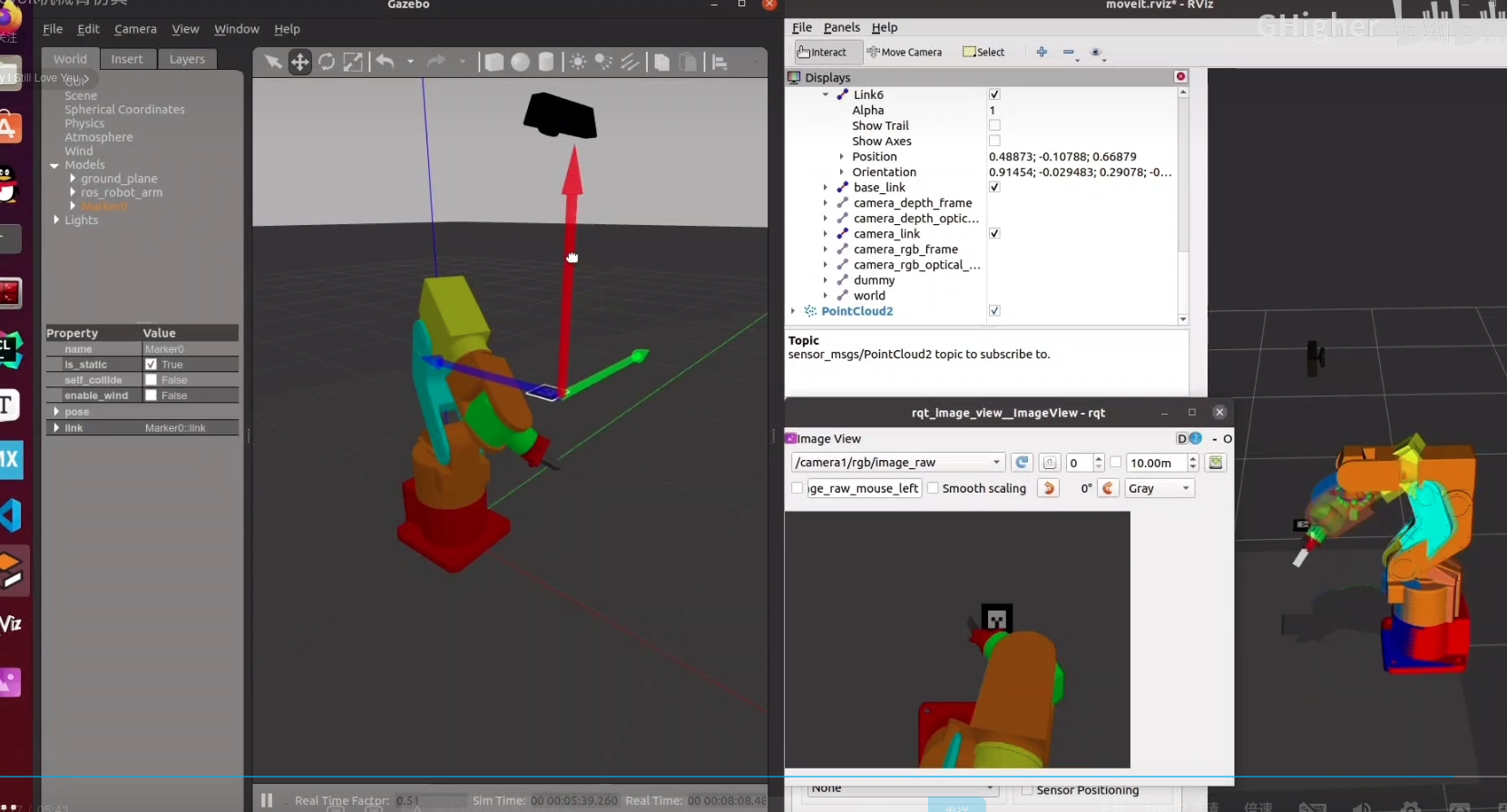
Task: Toggle the is_static property checkbox
Action: [152, 365]
